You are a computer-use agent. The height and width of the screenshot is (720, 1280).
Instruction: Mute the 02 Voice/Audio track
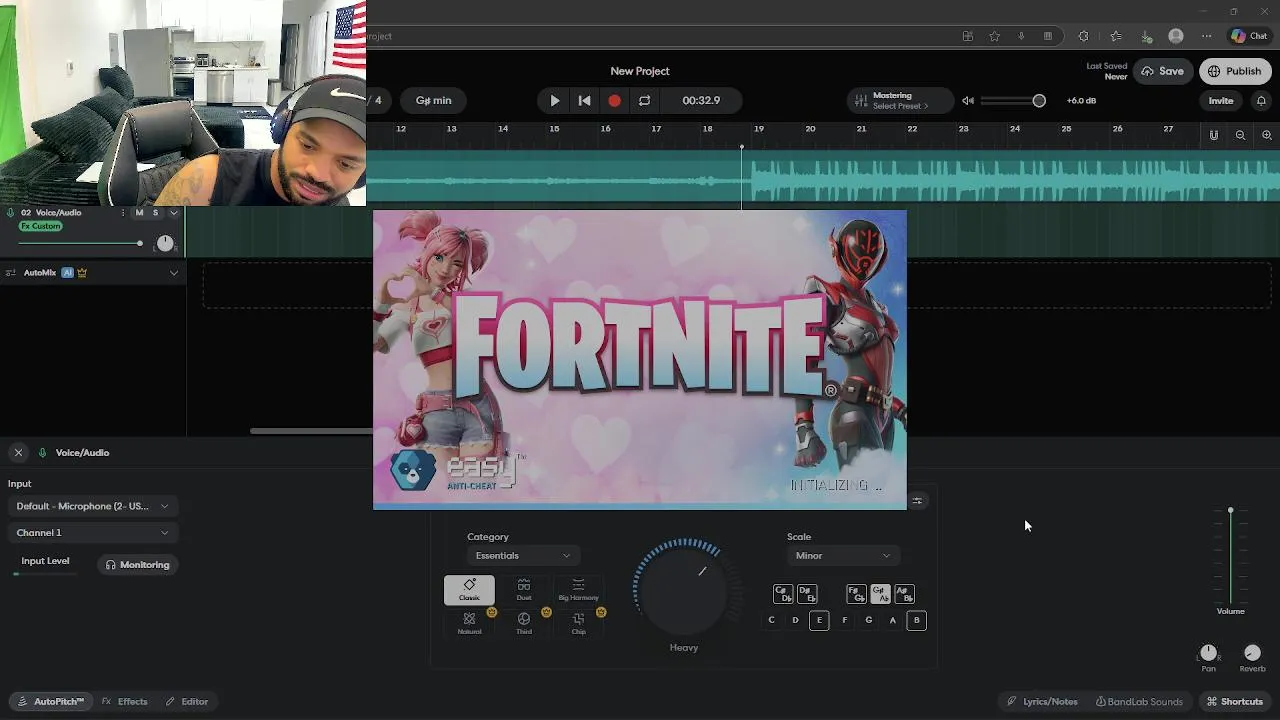click(x=139, y=213)
